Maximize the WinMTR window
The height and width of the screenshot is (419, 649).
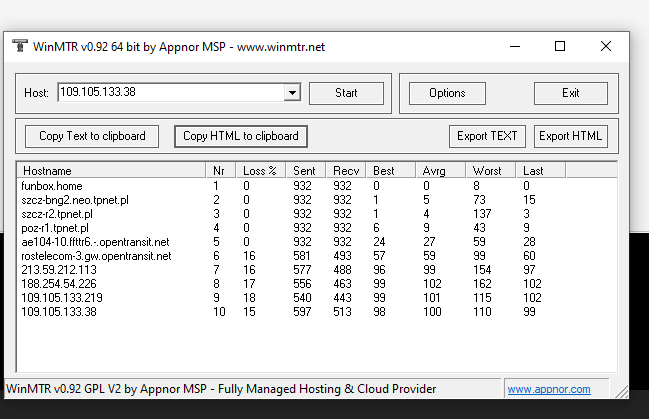pyautogui.click(x=560, y=46)
